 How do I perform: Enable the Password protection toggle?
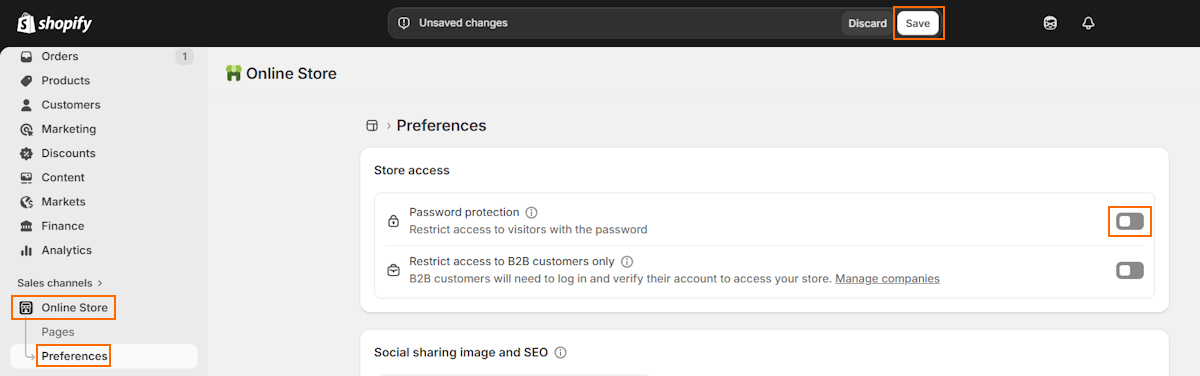click(x=1130, y=221)
